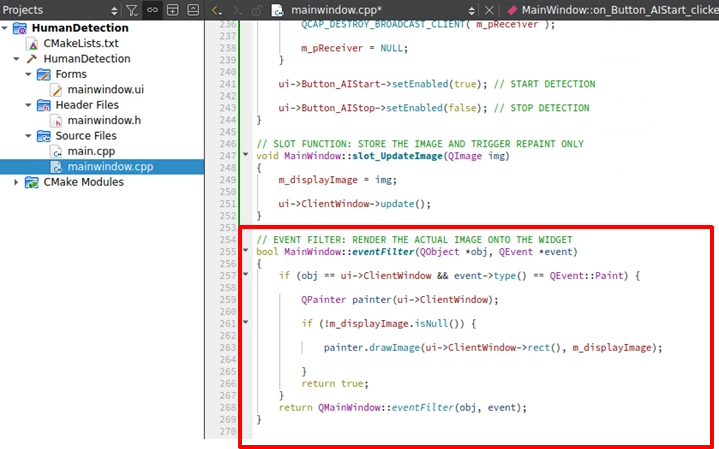Fold eventFilter function at line 255
Screen dimensions: 719x449
tap(246, 251)
